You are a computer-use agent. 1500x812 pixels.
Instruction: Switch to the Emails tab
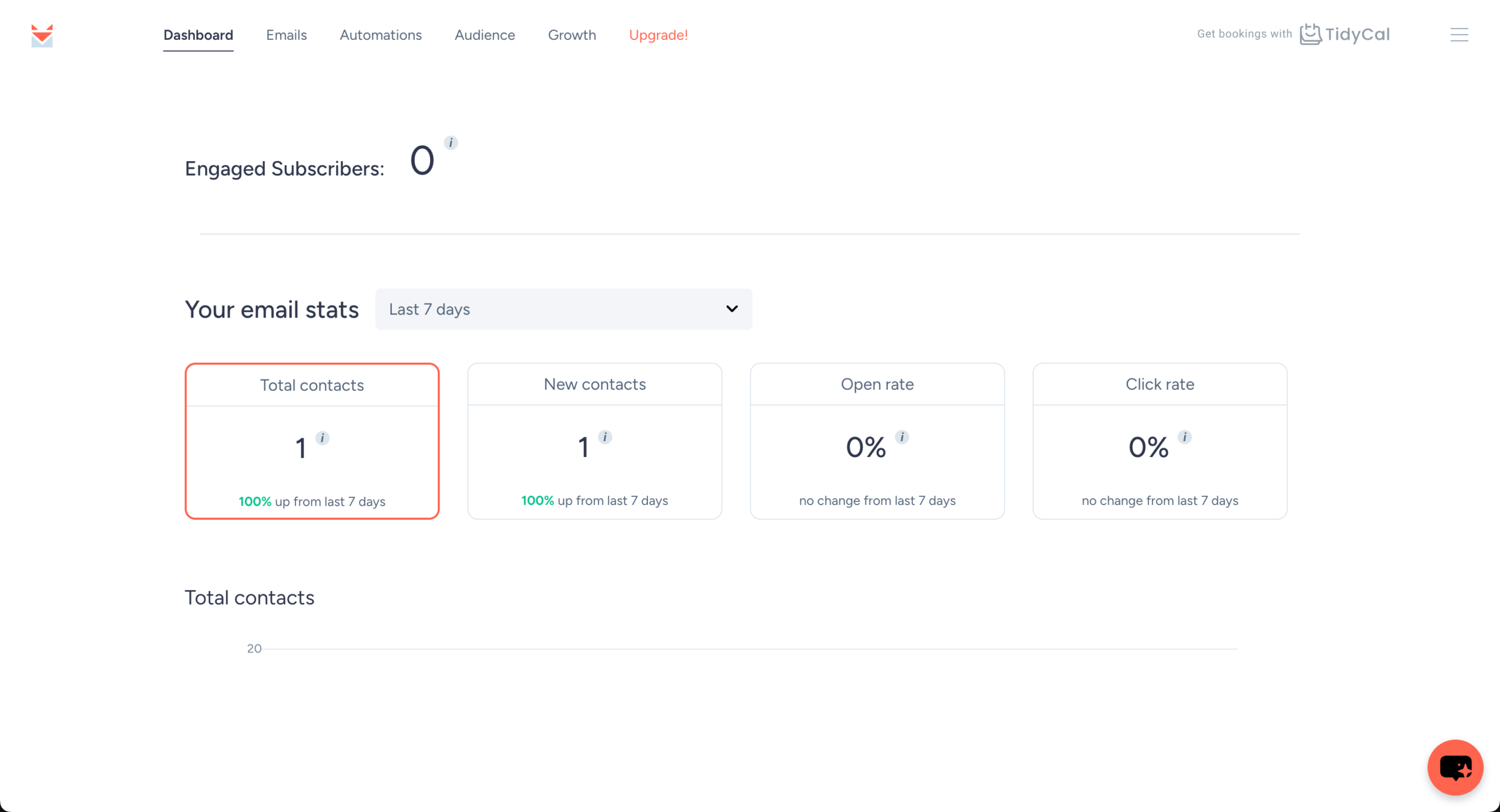(x=287, y=35)
